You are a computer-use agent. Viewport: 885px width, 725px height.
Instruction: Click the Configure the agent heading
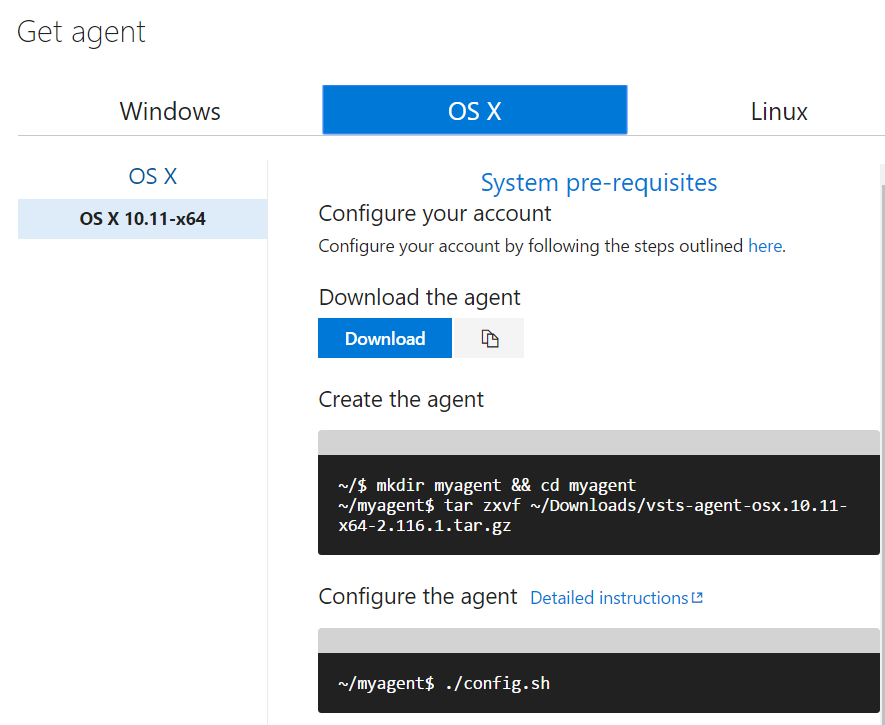pos(418,596)
